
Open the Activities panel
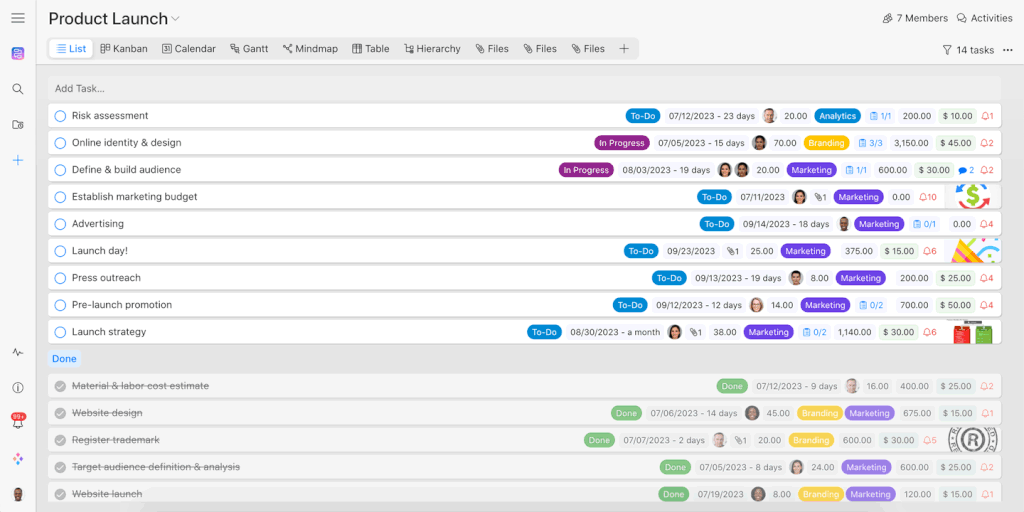pyautogui.click(x=984, y=18)
